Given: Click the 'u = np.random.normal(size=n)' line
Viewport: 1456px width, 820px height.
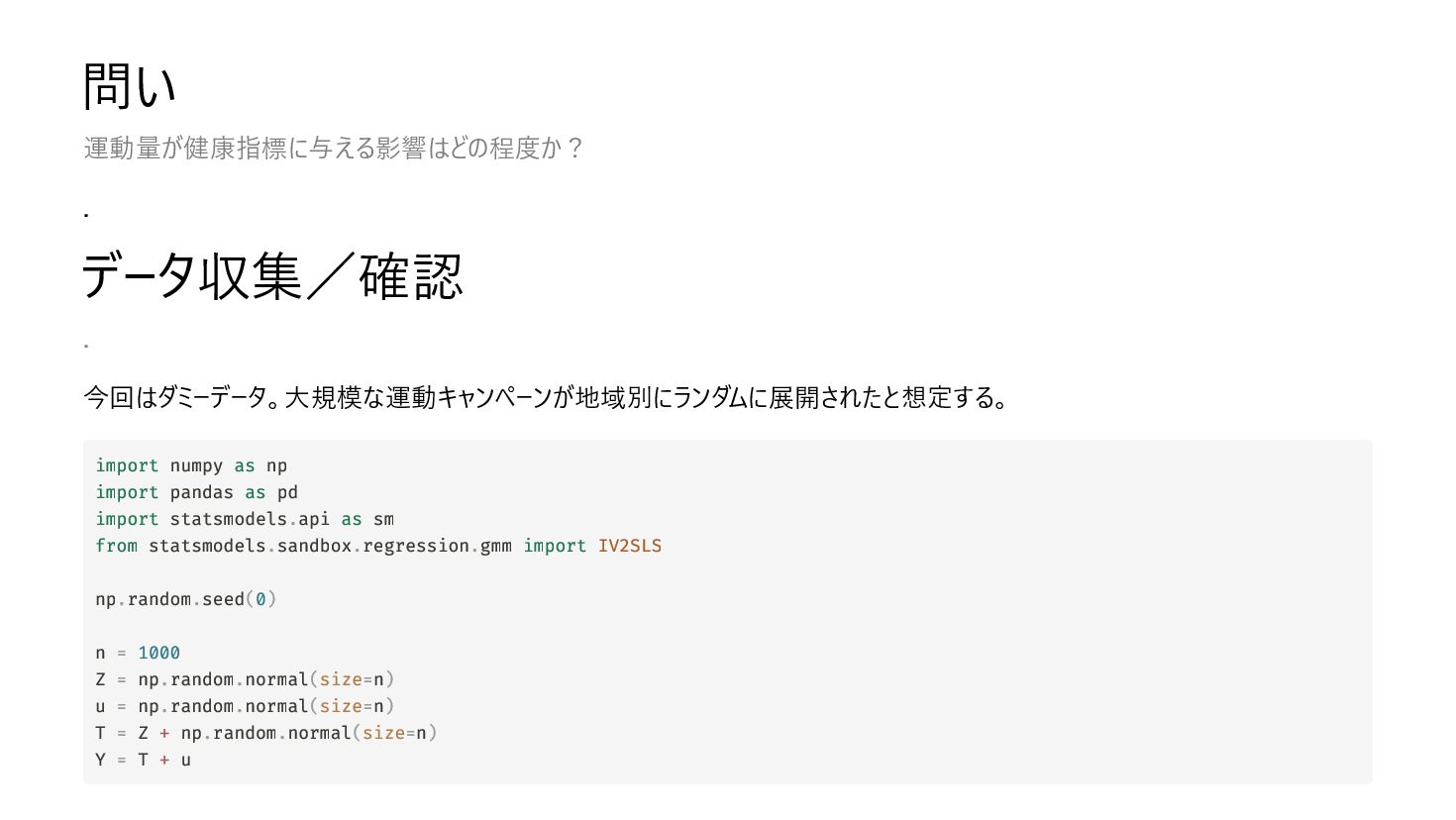Looking at the screenshot, I should (x=245, y=706).
